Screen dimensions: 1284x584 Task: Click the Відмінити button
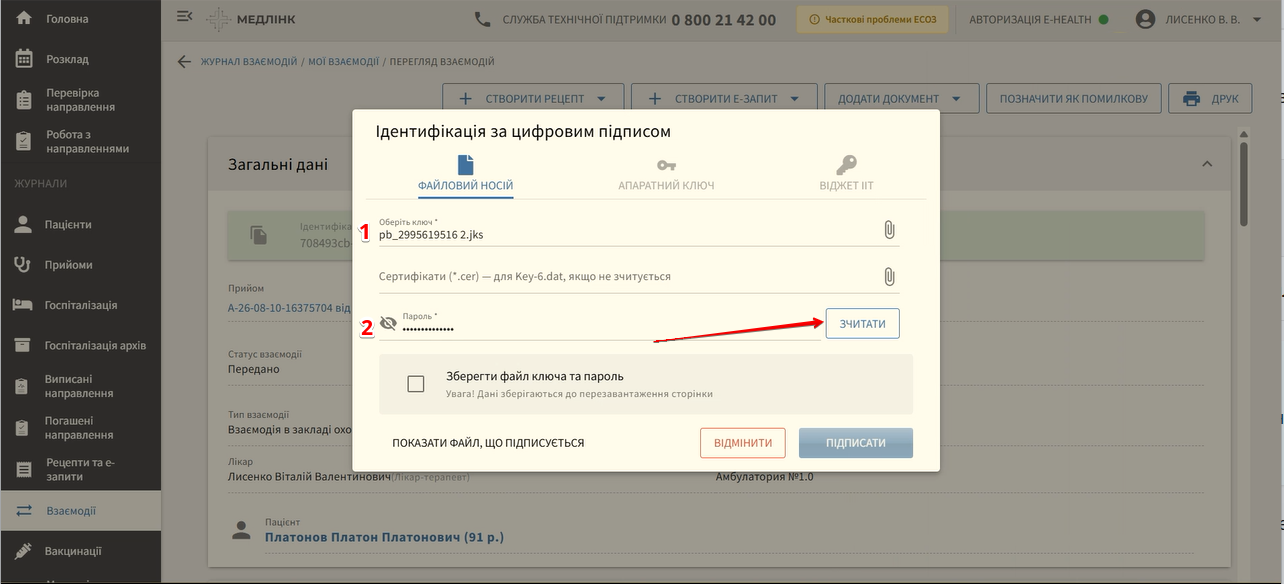[x=743, y=443]
